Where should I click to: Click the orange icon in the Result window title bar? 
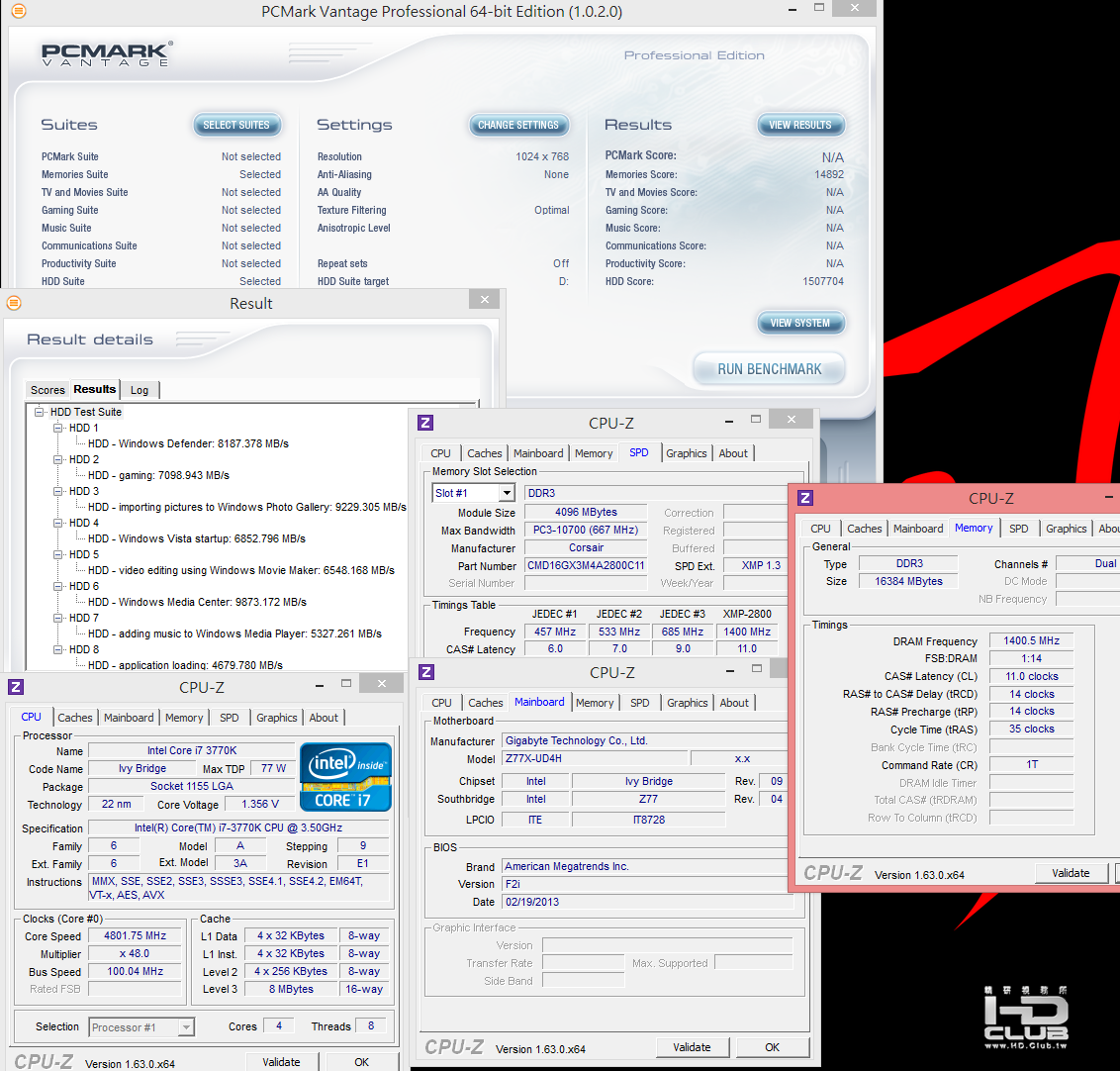14,303
